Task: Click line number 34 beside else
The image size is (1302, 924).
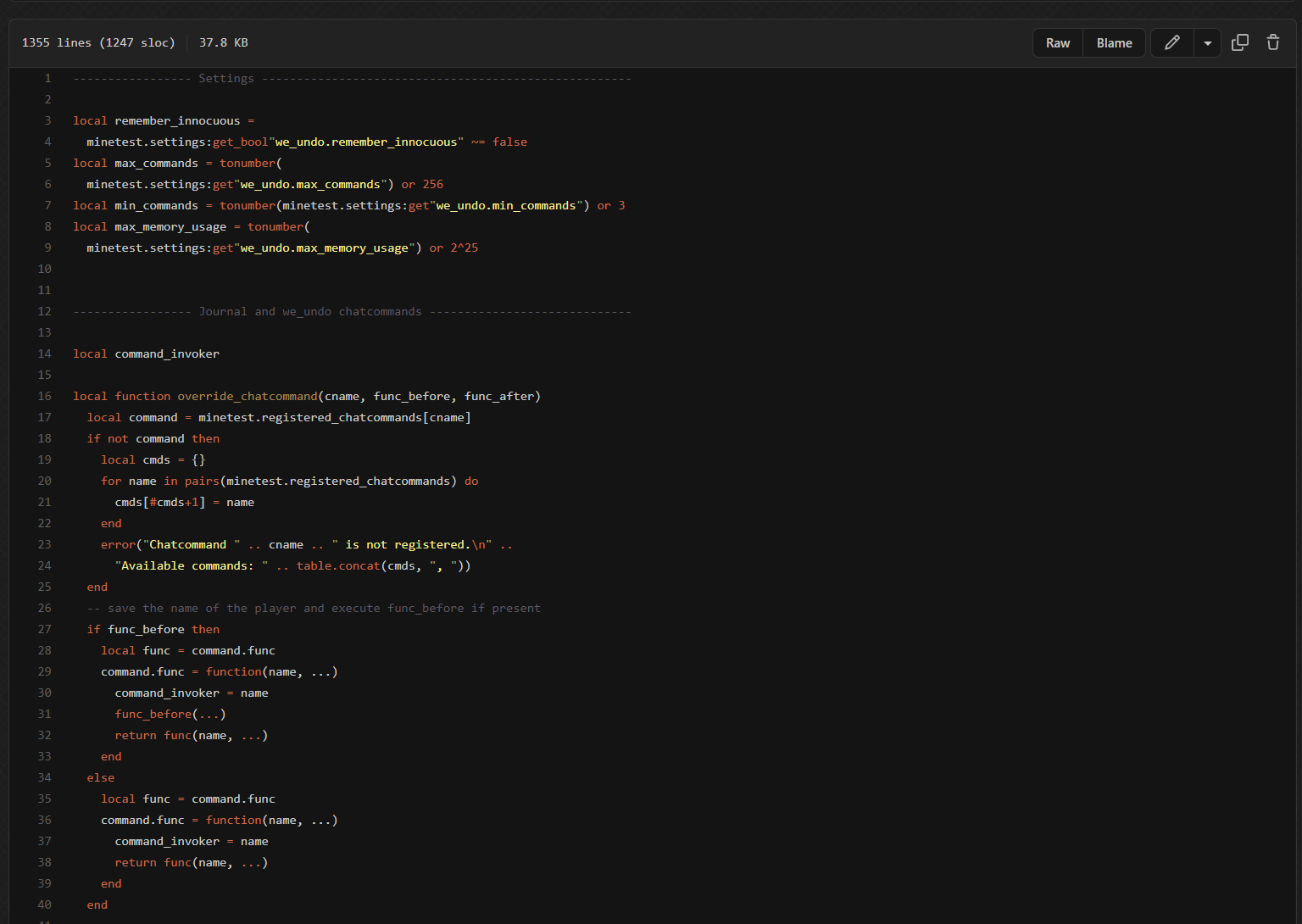Action: coord(44,777)
